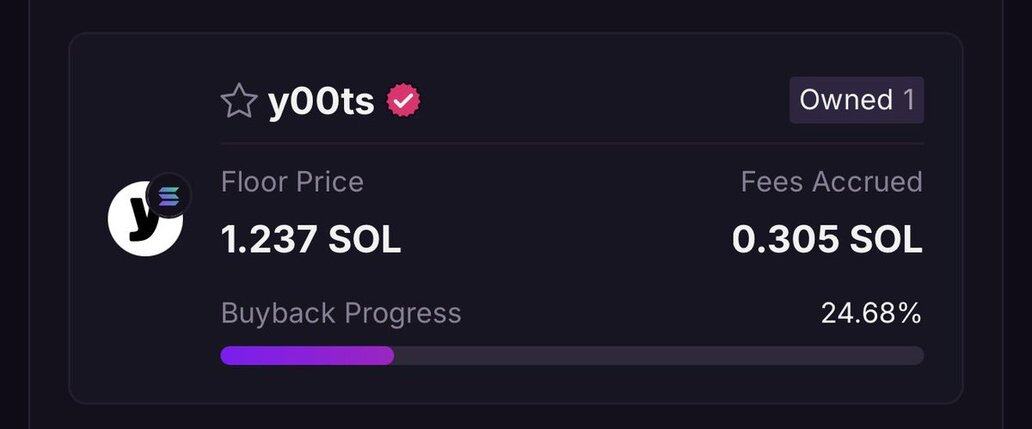1032x429 pixels.
Task: Click the number 1 in the Owned badge
Action: tap(908, 100)
